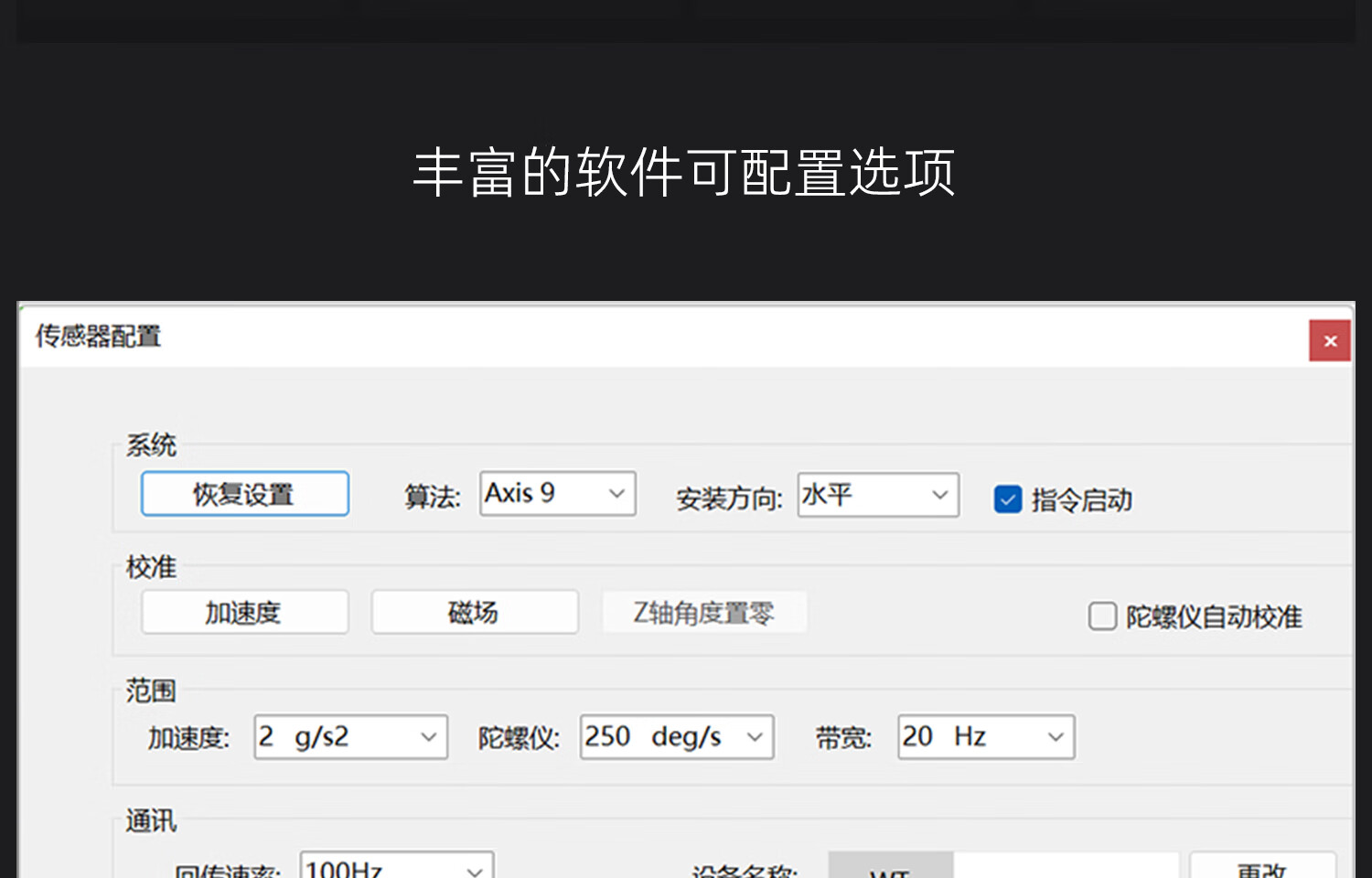1372x878 pixels.
Task: Click the 范围 group label
Action: click(151, 691)
